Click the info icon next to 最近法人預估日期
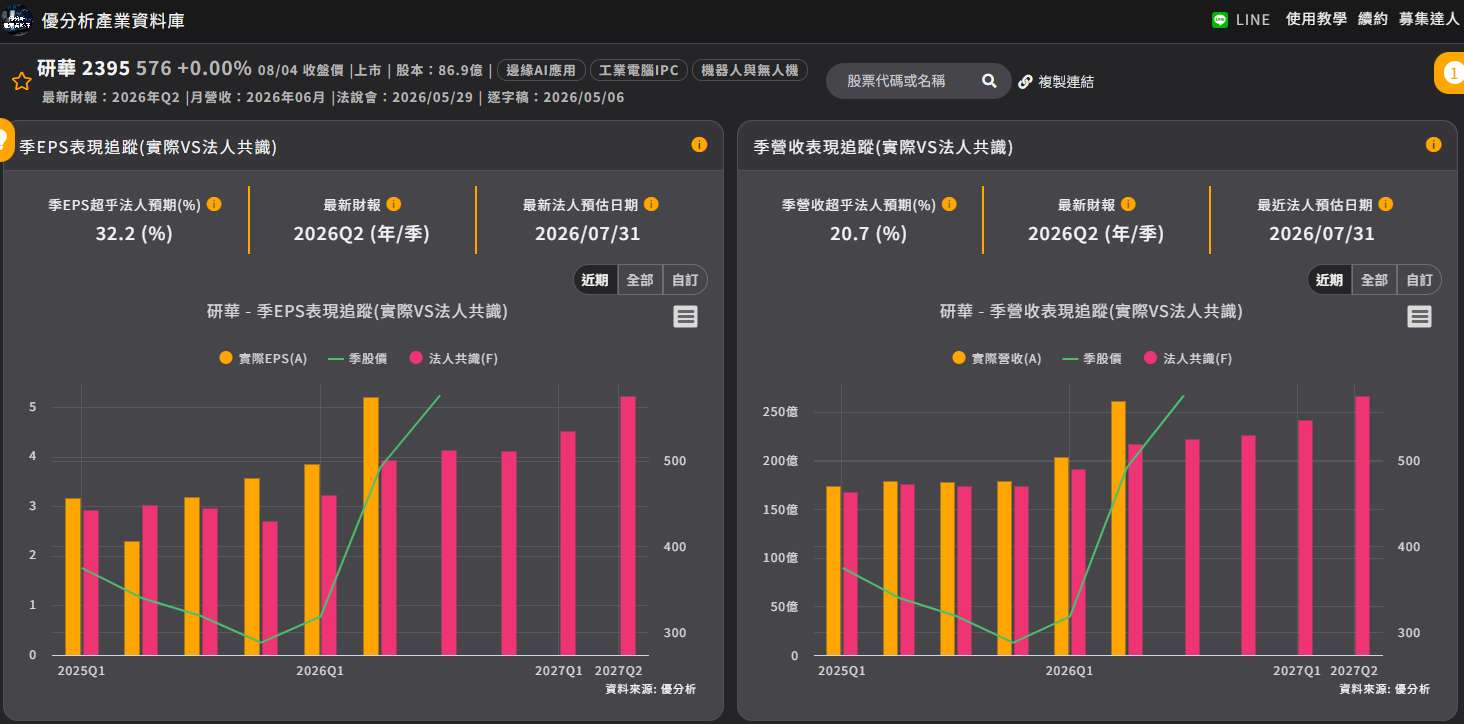Viewport: 1464px width, 724px height. click(1385, 204)
